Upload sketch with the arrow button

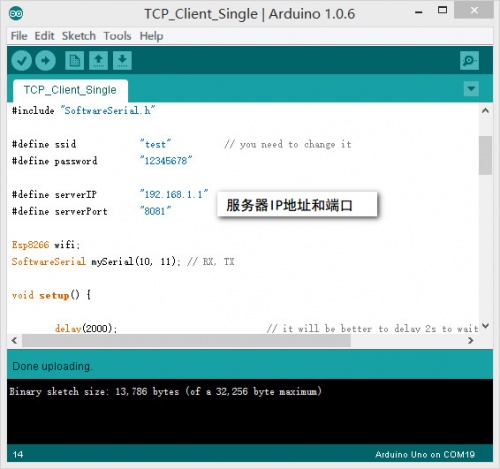tap(45, 61)
